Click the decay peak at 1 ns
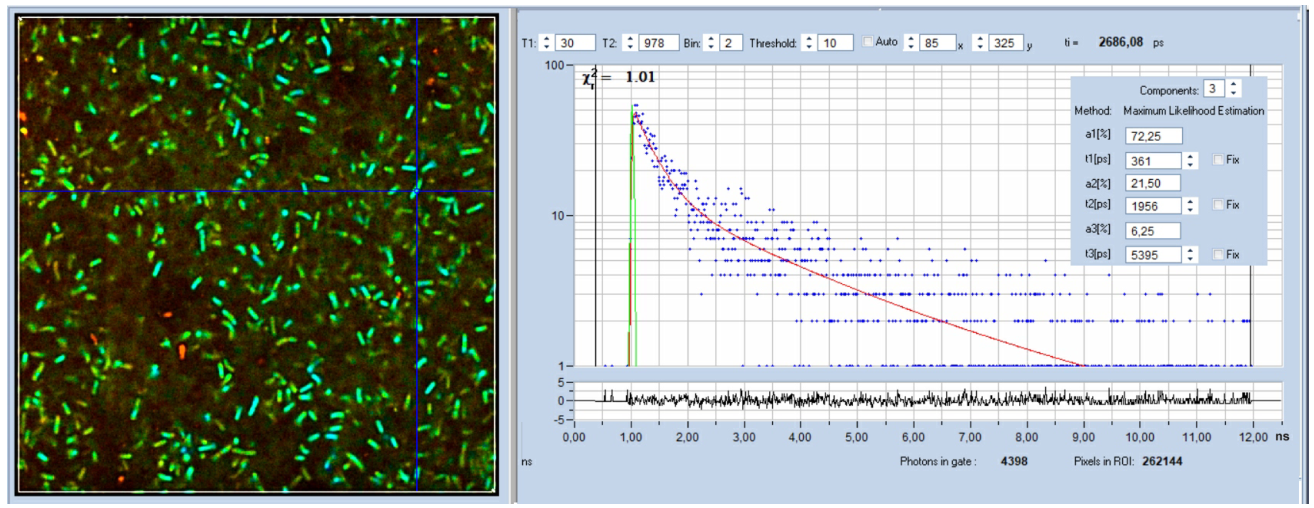Viewport: 1314px width, 508px height. pos(633,106)
